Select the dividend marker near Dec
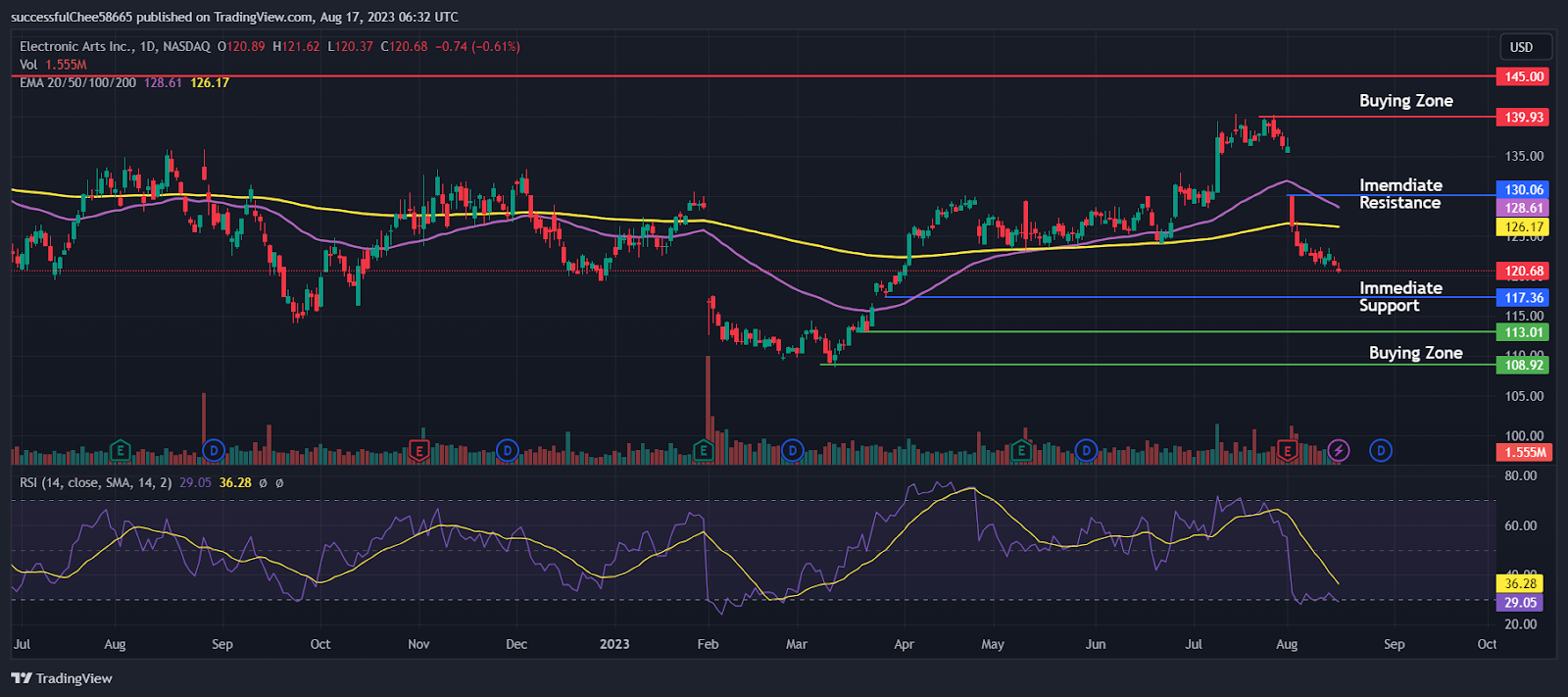The height and width of the screenshot is (697, 1568). pos(507,451)
